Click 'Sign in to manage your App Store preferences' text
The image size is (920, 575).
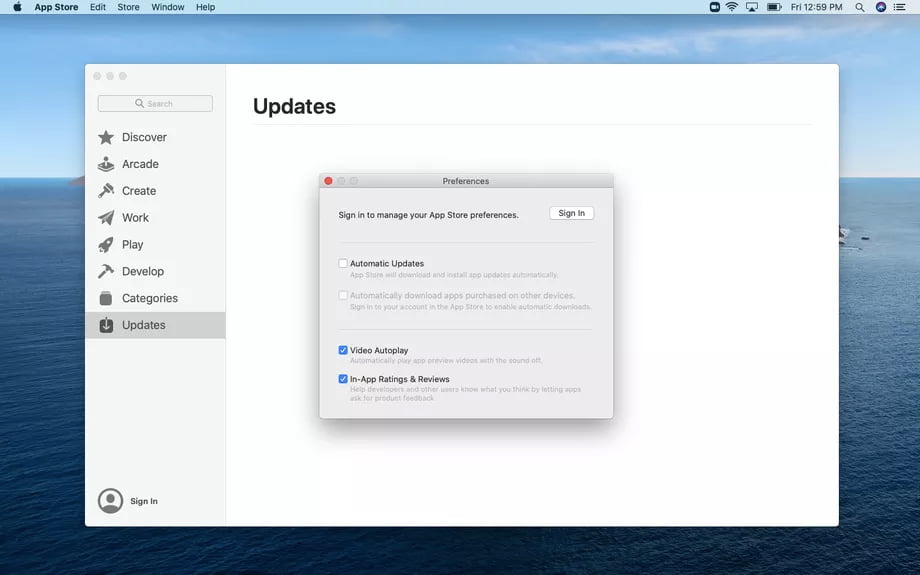[428, 215]
